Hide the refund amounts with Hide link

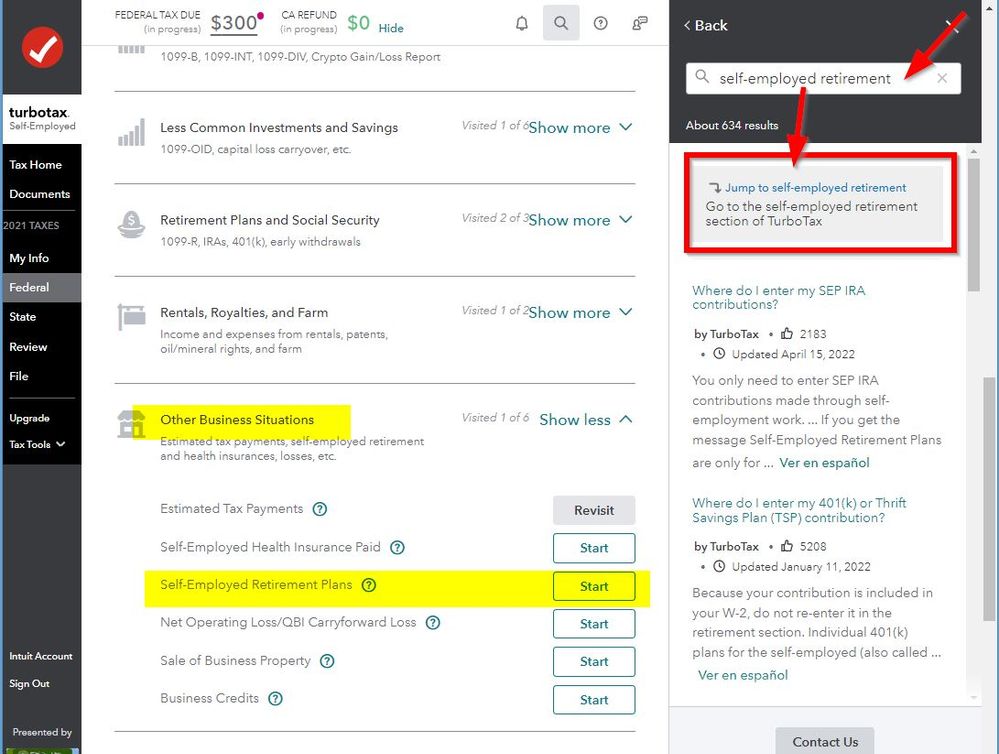pyautogui.click(x=391, y=28)
